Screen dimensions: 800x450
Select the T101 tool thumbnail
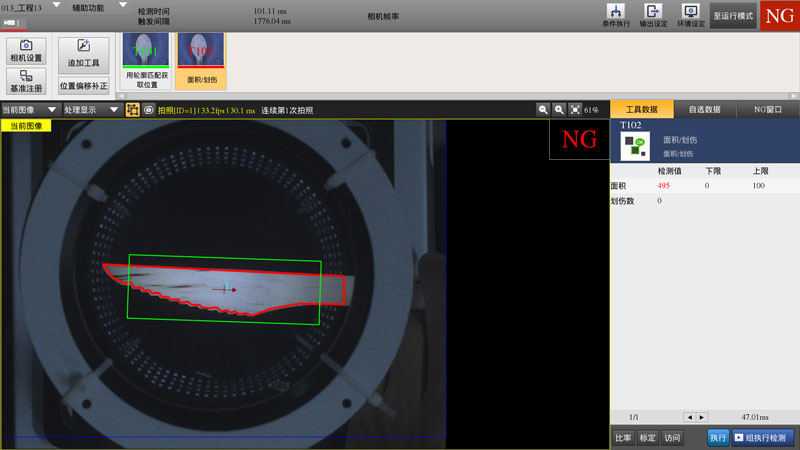(145, 59)
